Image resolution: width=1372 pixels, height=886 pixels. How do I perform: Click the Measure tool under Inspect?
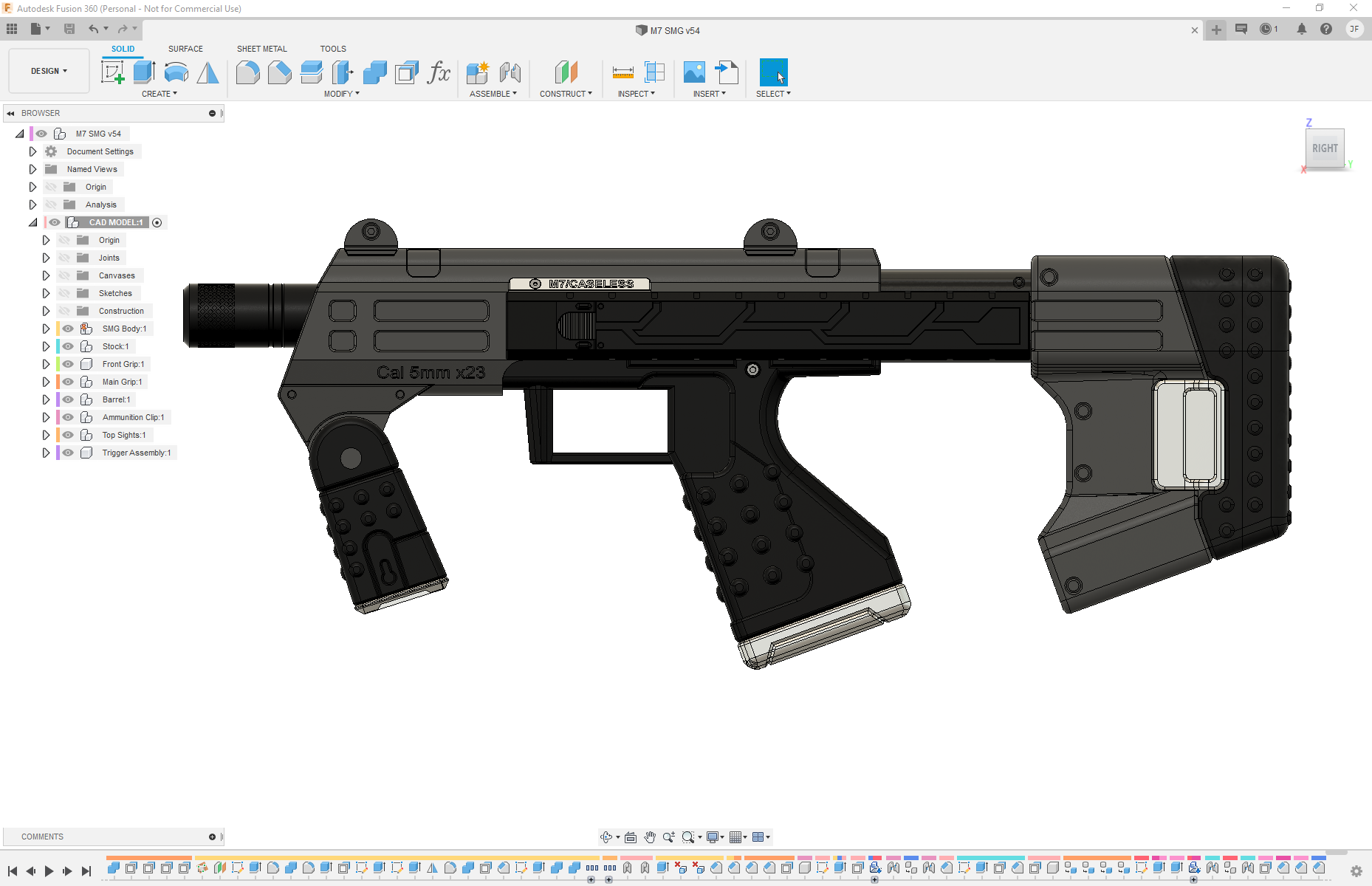622,72
